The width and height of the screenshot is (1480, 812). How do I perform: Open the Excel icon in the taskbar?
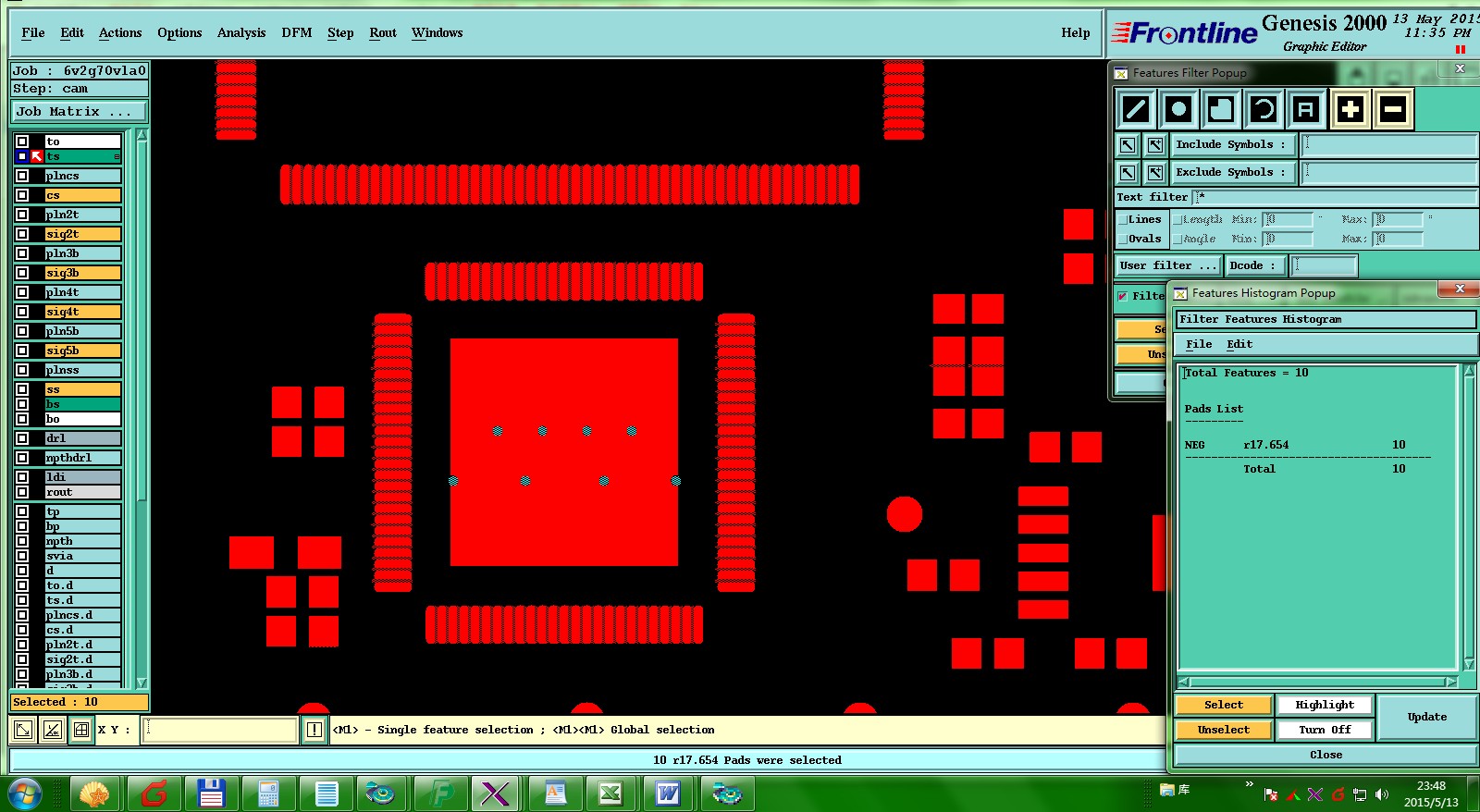(610, 794)
